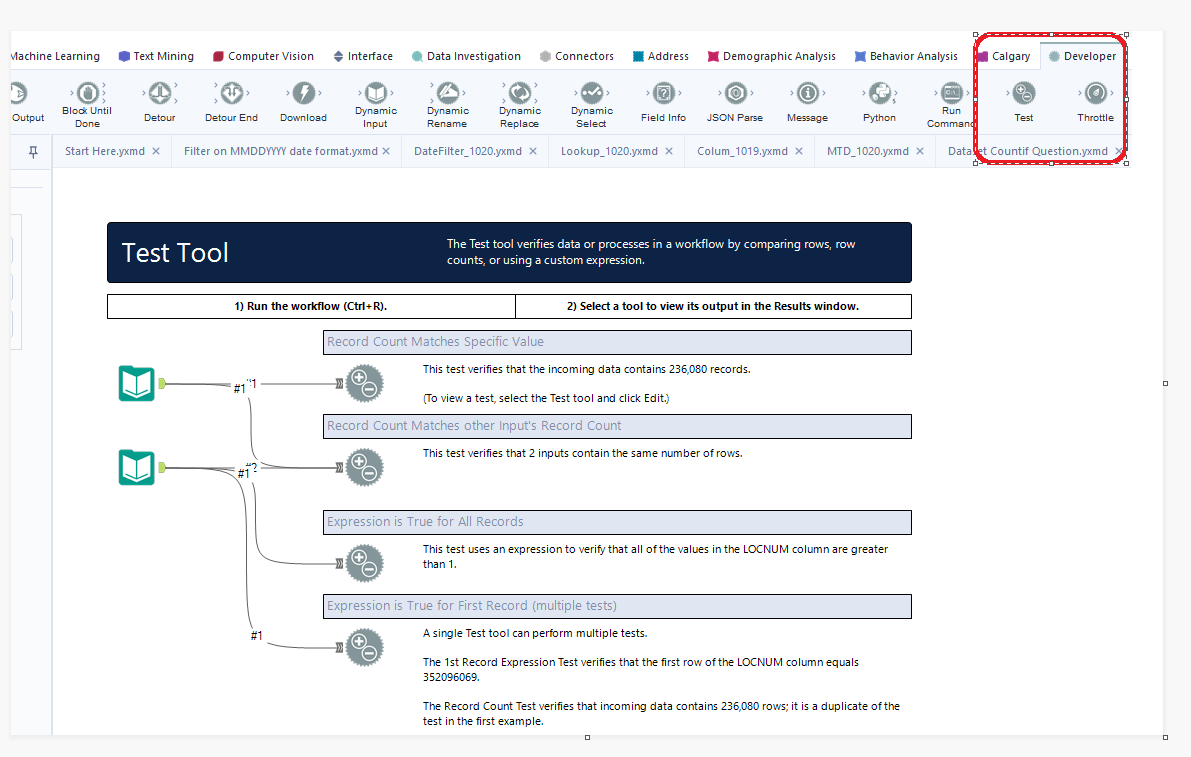This screenshot has height=757, width=1191.
Task: Toggle the tool palette pin
Action: [38, 151]
